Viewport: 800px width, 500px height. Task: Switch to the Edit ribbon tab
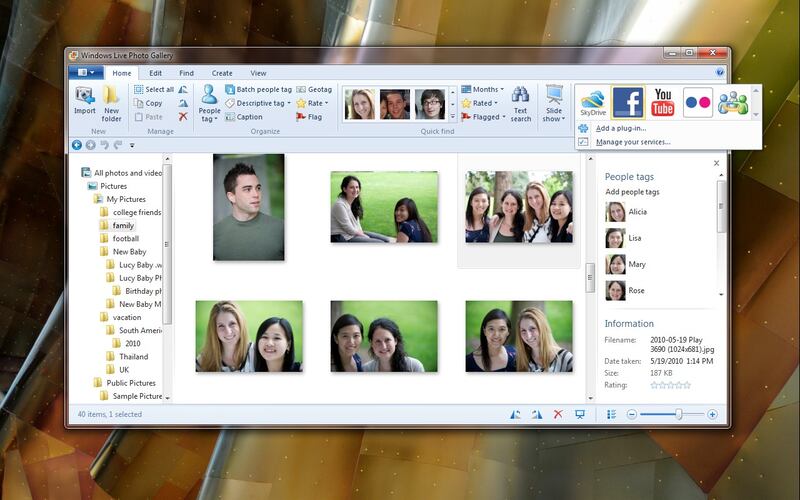pyautogui.click(x=155, y=73)
